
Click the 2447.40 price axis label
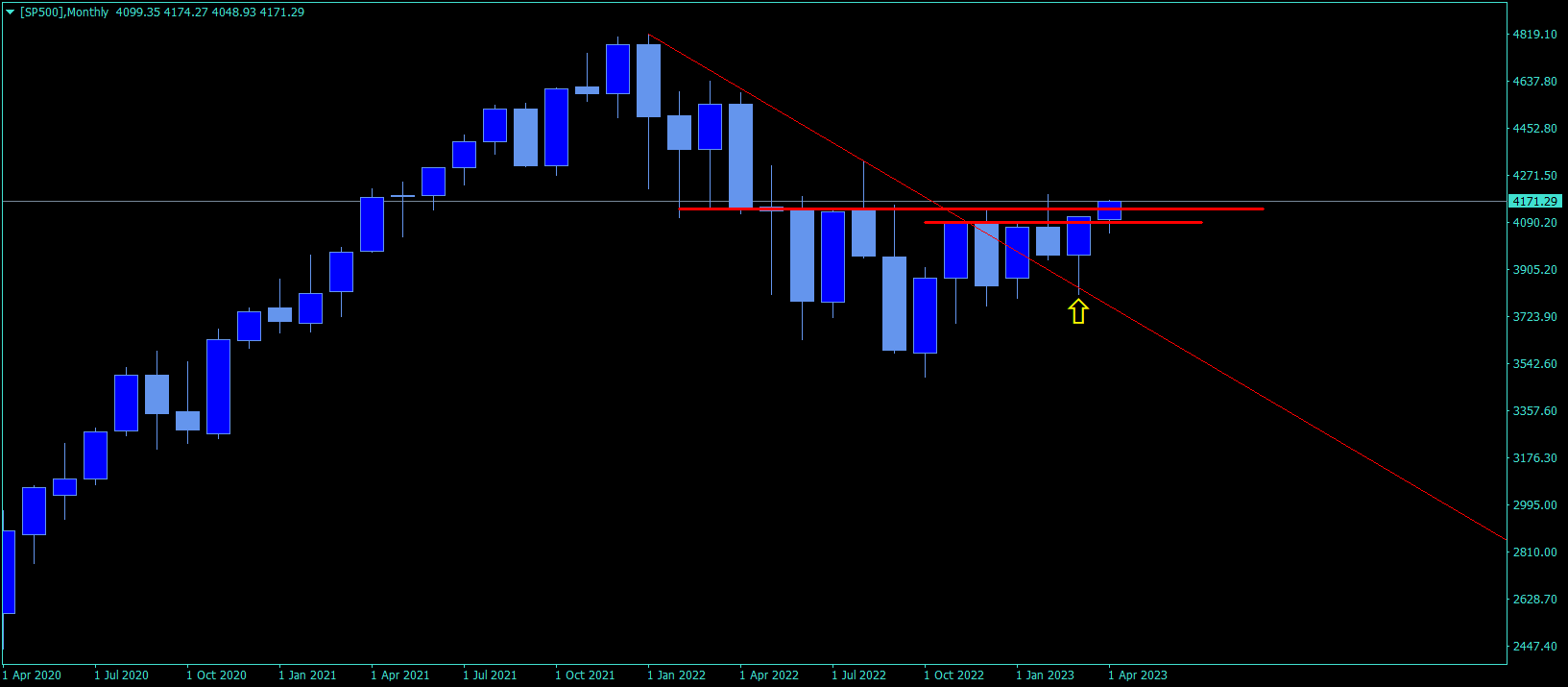1535,647
